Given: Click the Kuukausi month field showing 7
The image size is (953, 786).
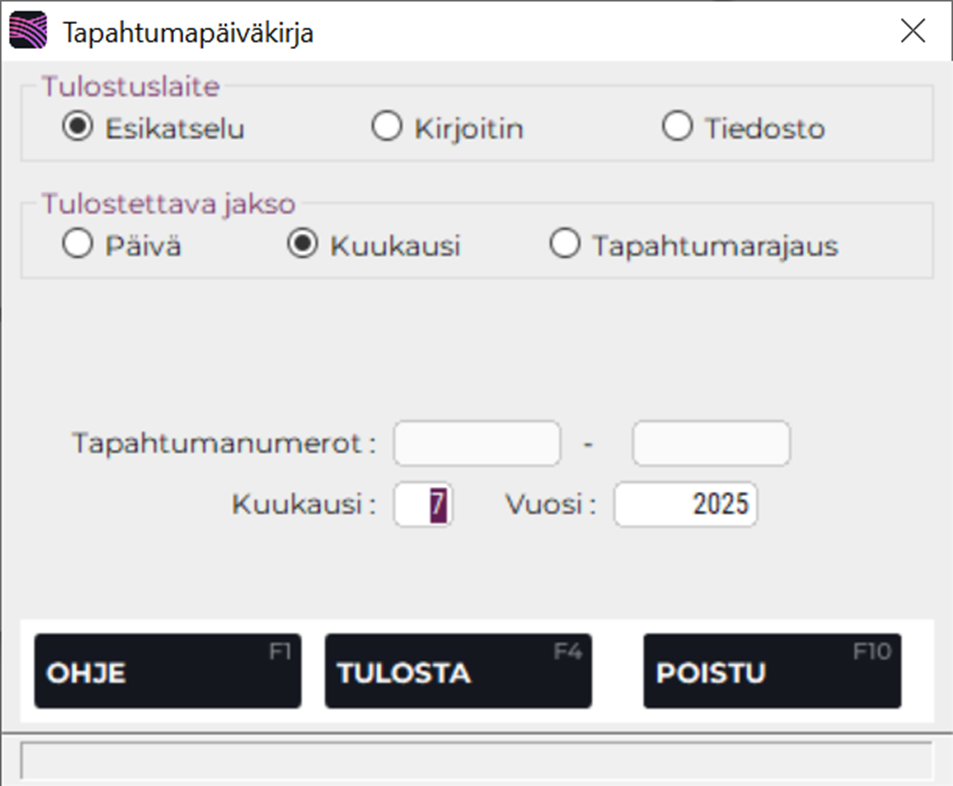Looking at the screenshot, I should [423, 504].
